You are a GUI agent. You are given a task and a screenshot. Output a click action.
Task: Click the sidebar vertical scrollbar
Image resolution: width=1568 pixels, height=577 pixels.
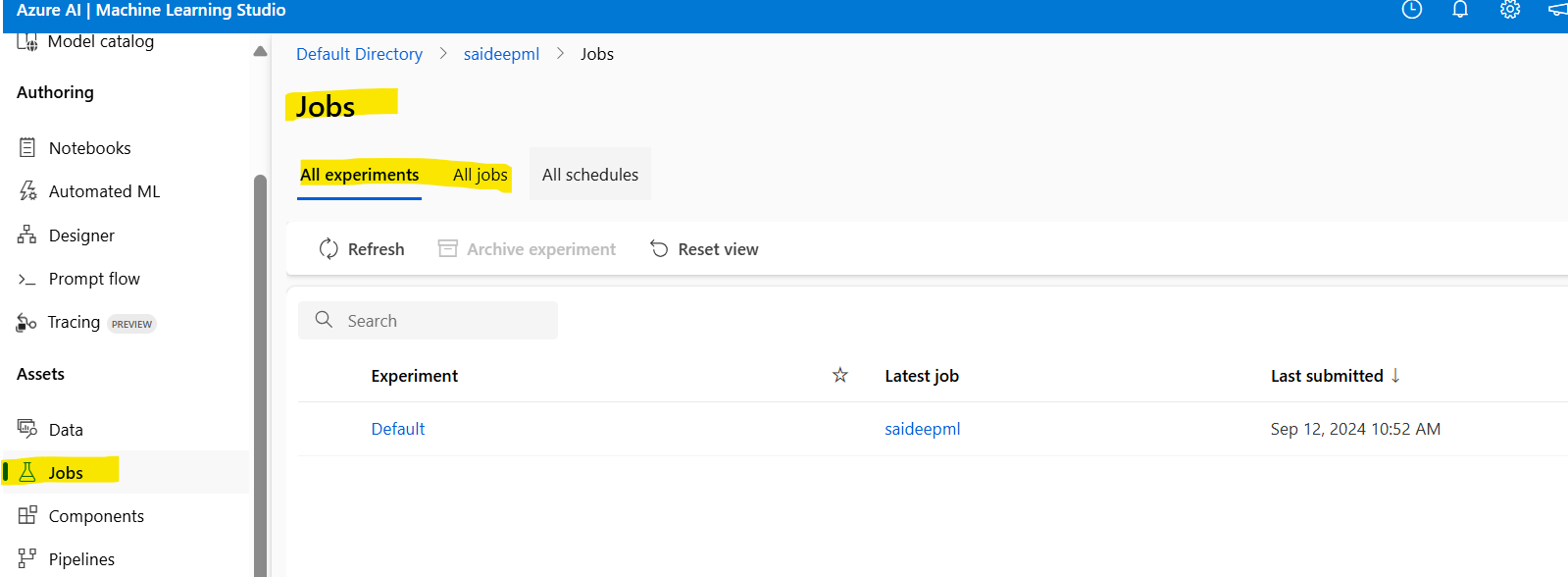(260, 375)
